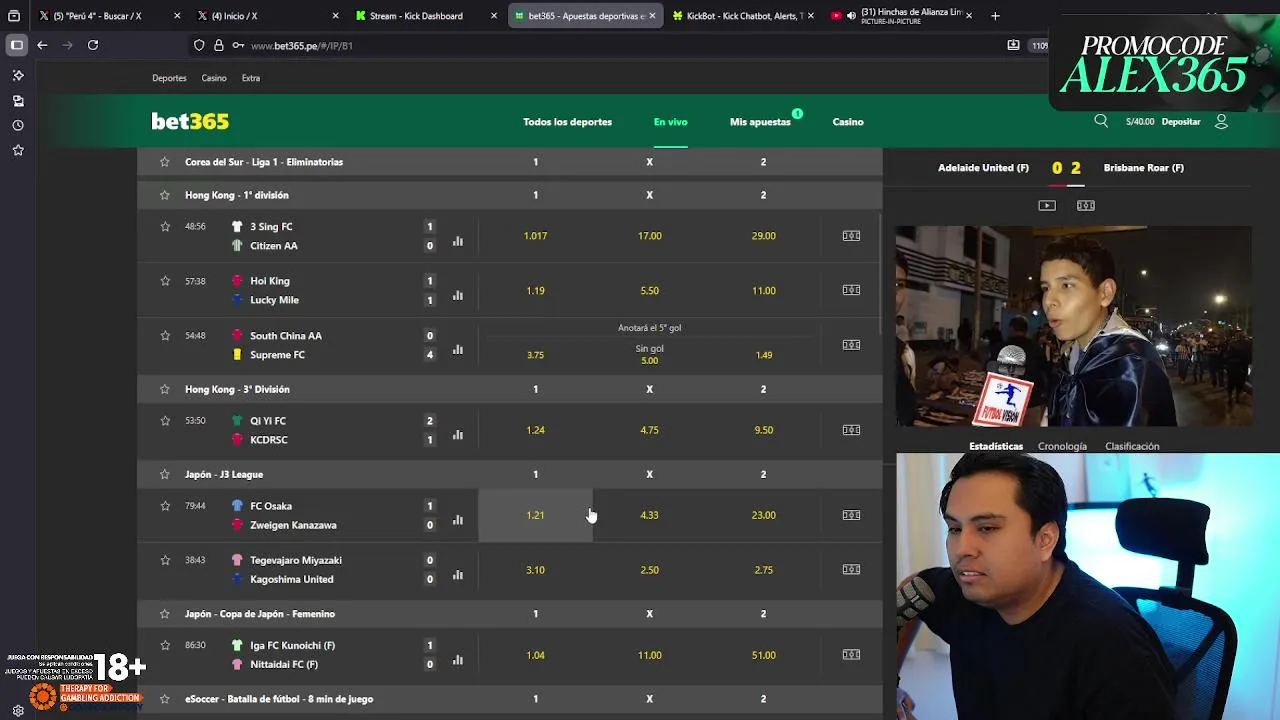Open stats chart for Qi Yi FC match
The height and width of the screenshot is (720, 1280).
pyautogui.click(x=458, y=435)
